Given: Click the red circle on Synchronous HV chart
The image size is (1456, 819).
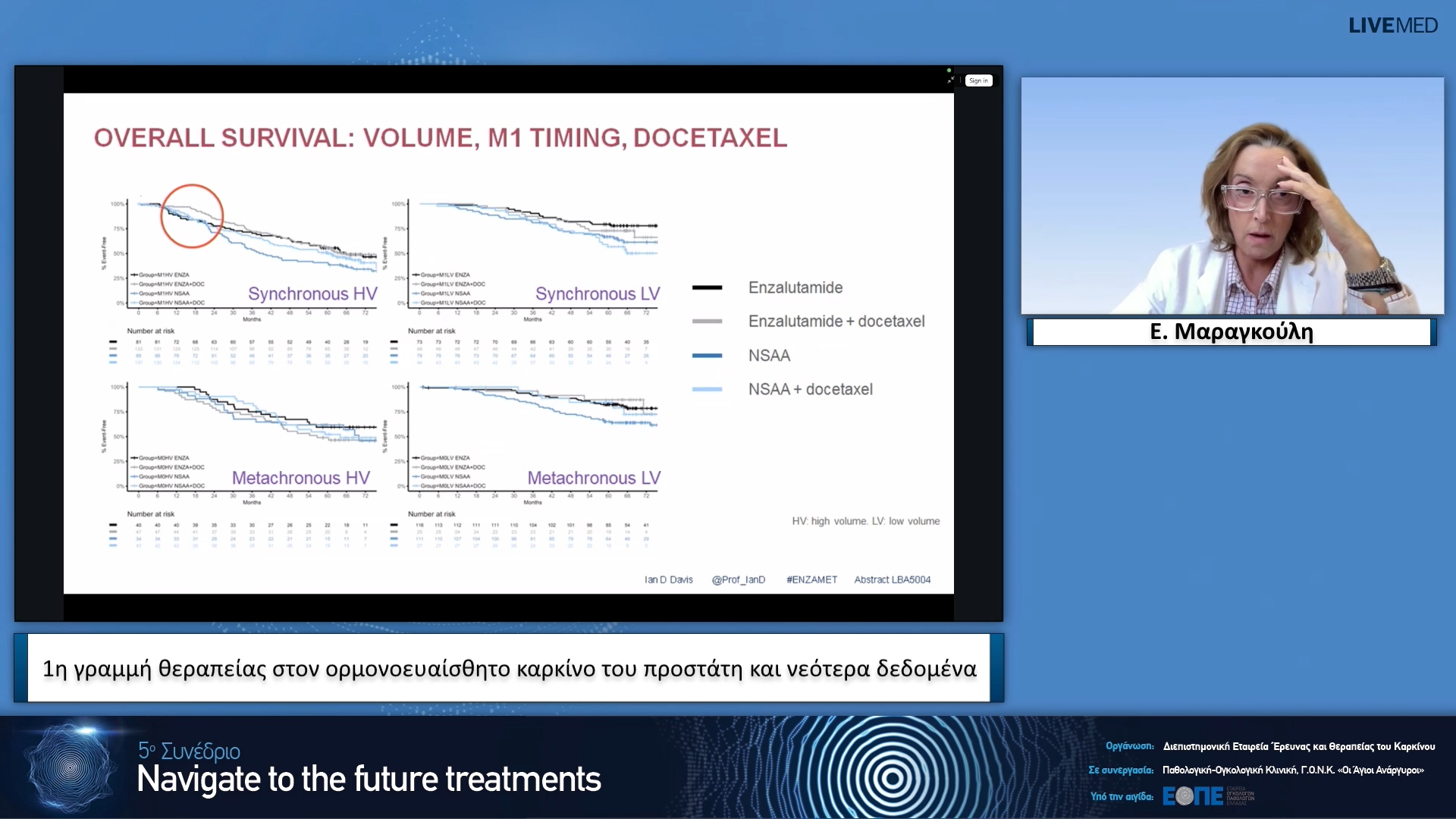Looking at the screenshot, I should [x=192, y=216].
